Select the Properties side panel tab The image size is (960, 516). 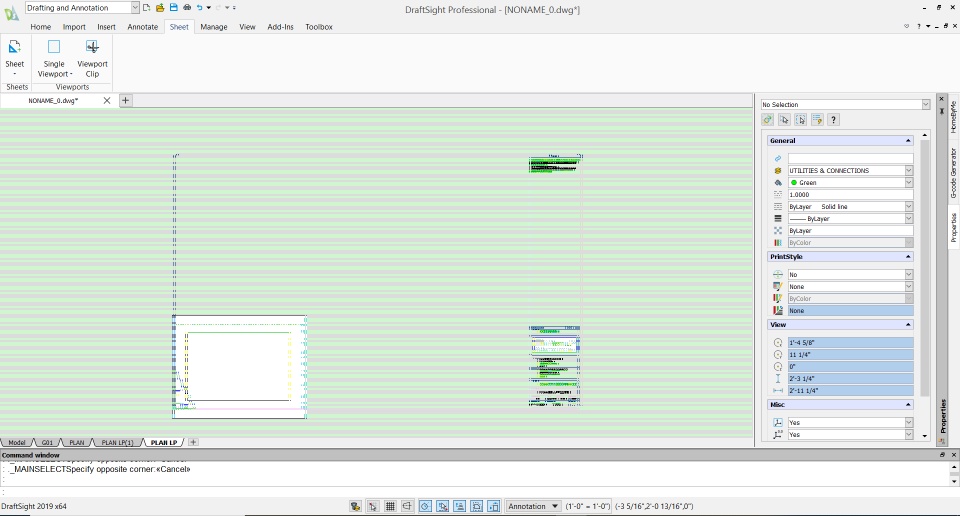(953, 227)
